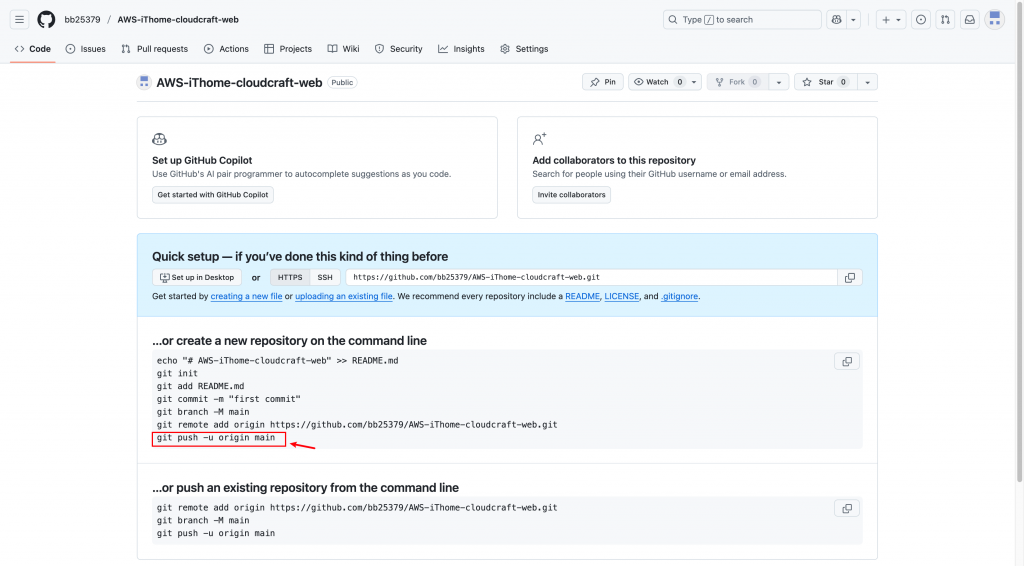
Task: Click Set up in Desktop button
Action: tap(197, 277)
